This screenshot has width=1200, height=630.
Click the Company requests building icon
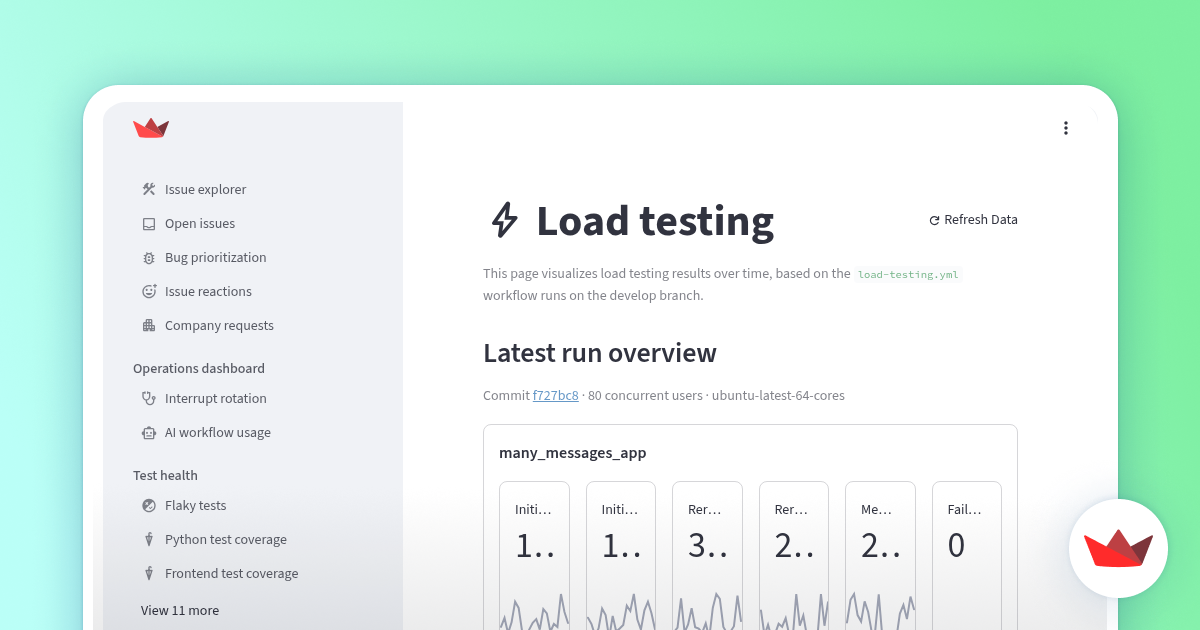[149, 325]
